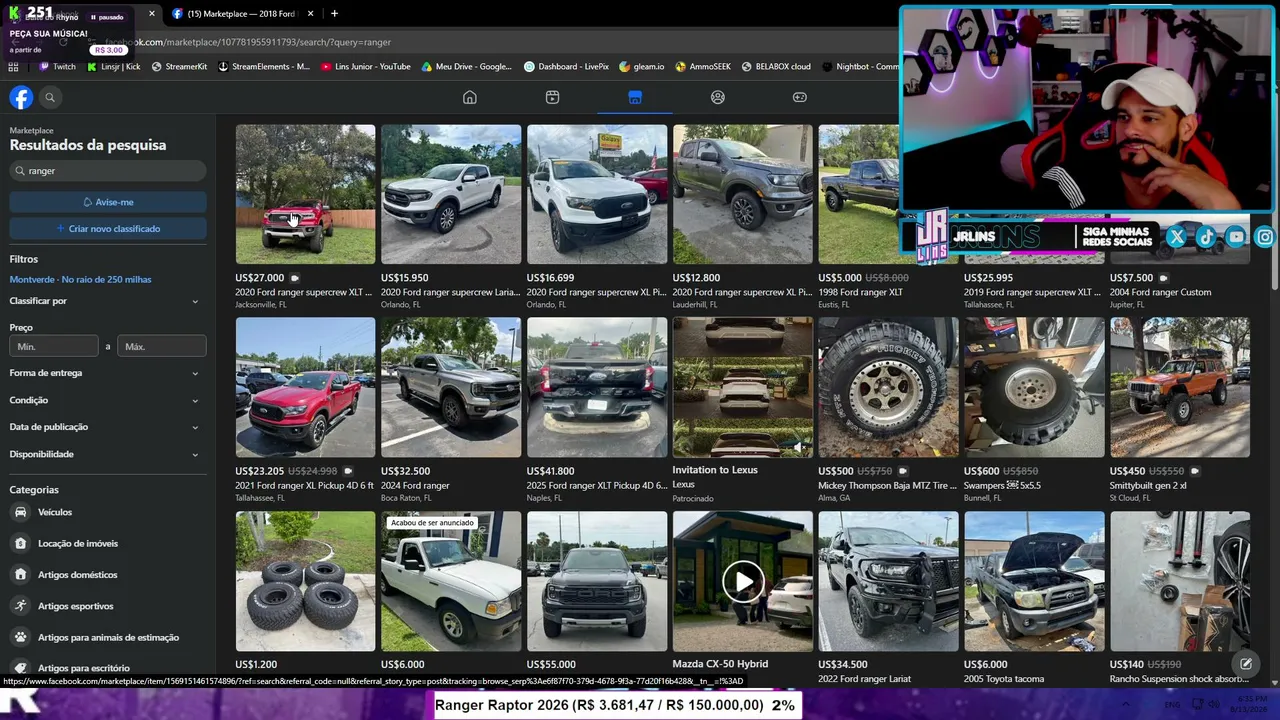1280x720 pixels.
Task: Expand the Classificar por filter
Action: pos(105,301)
